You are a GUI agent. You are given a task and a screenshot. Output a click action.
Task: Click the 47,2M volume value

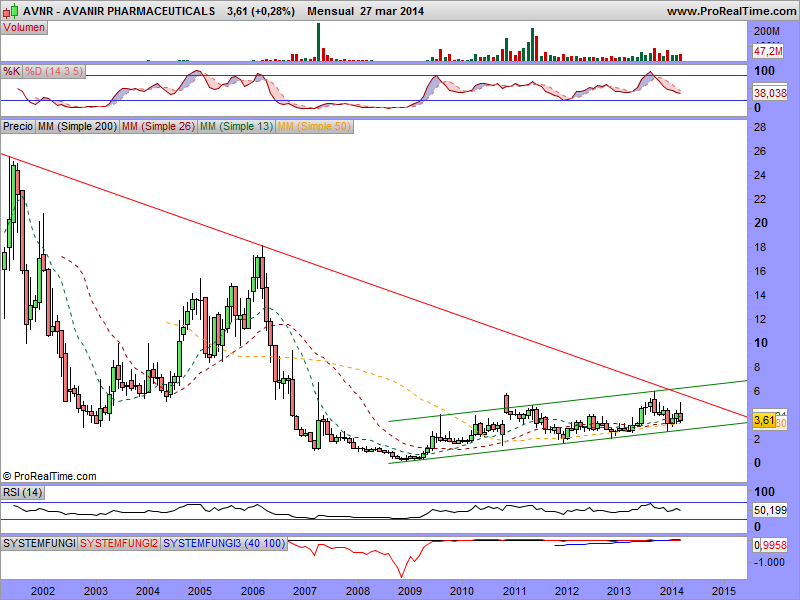768,51
